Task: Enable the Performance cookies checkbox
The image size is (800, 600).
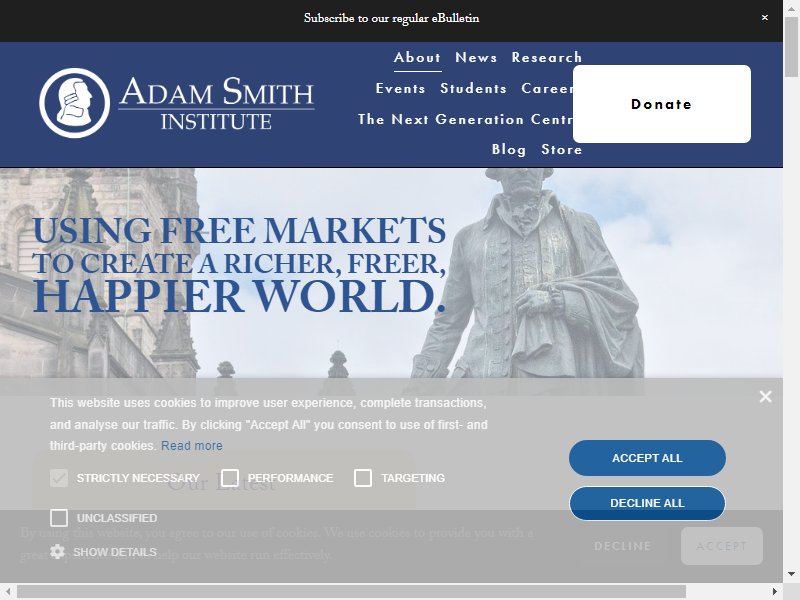Action: [x=230, y=478]
